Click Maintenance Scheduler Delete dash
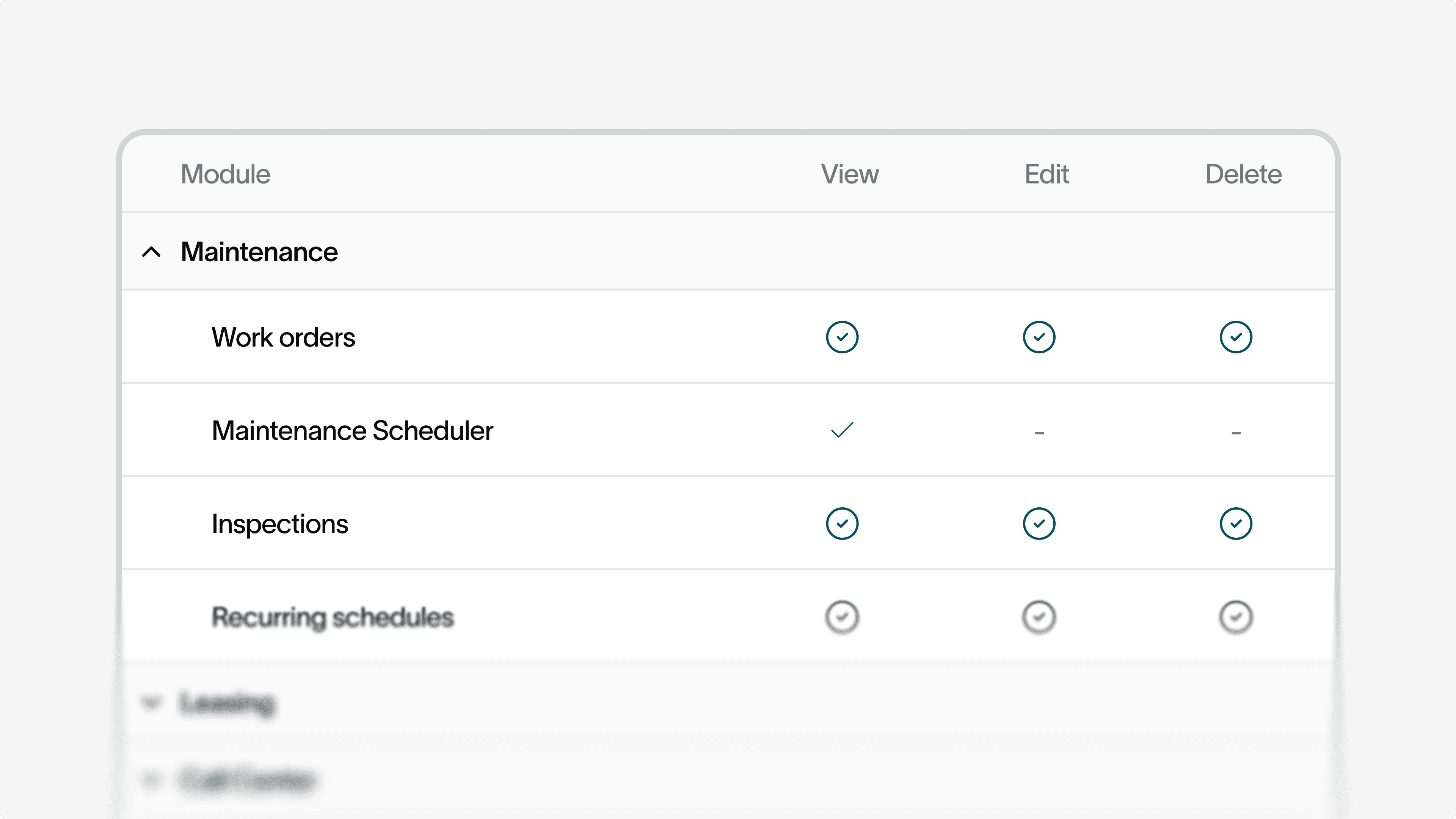Screen dimensions: 1456x819 1236,433
